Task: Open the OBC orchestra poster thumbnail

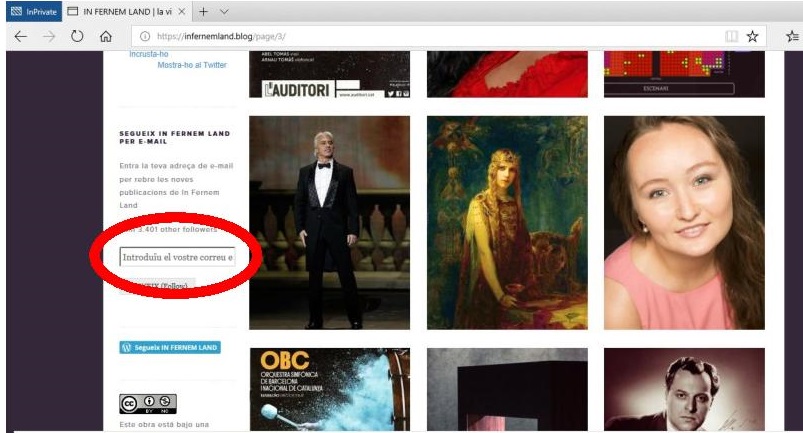Action: (x=329, y=389)
